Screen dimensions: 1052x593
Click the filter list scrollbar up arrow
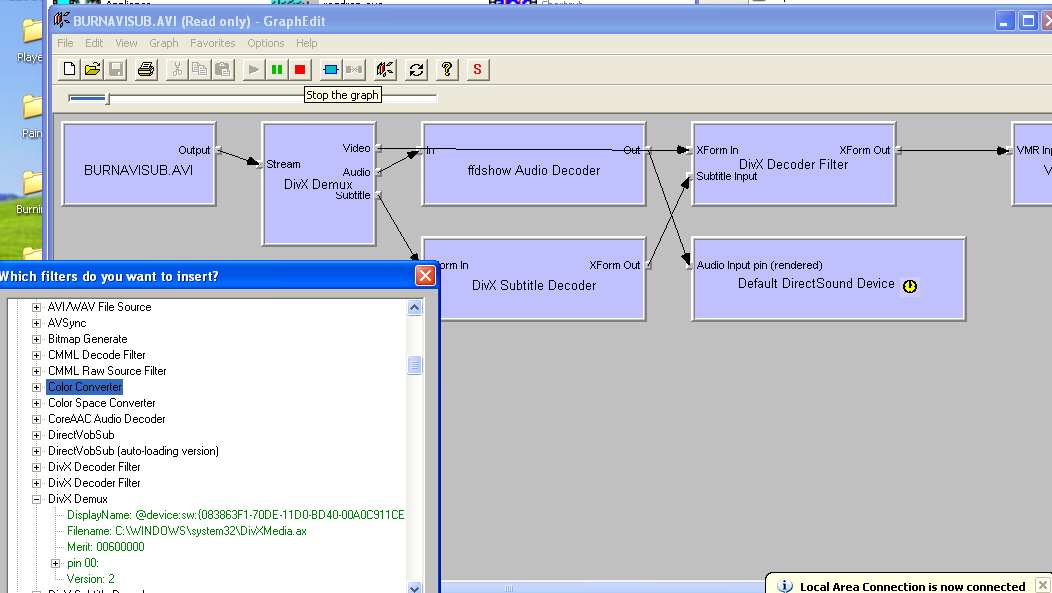[x=415, y=307]
